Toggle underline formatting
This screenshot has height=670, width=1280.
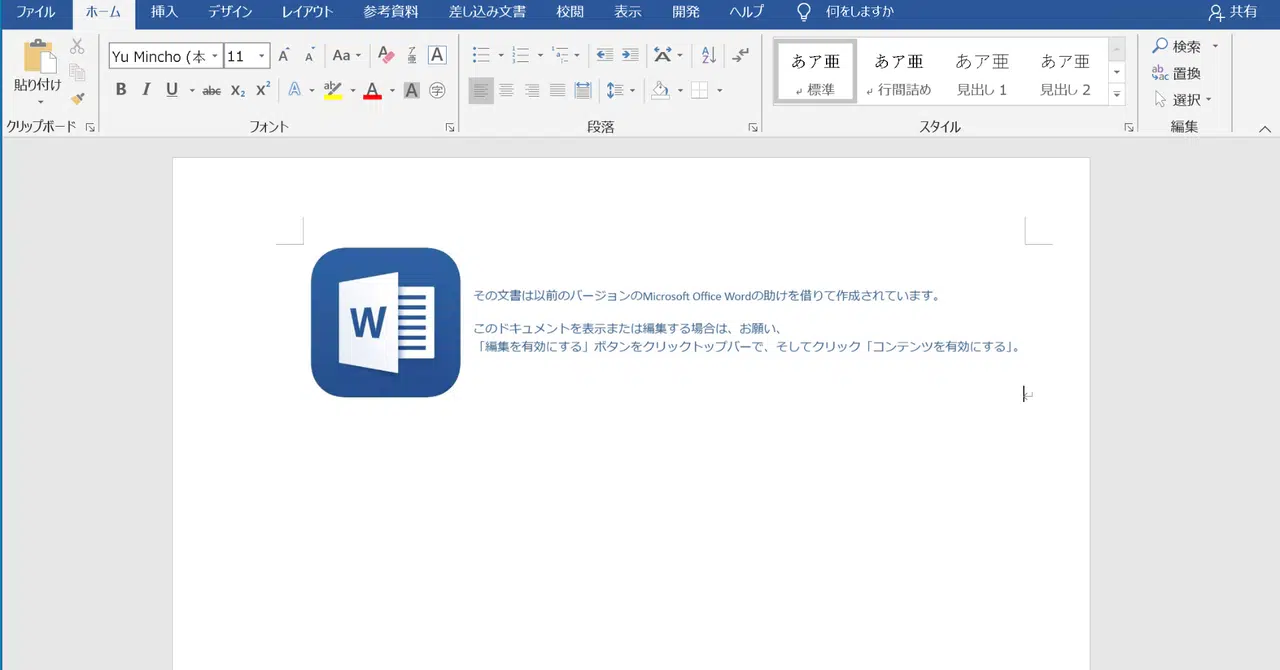(171, 90)
